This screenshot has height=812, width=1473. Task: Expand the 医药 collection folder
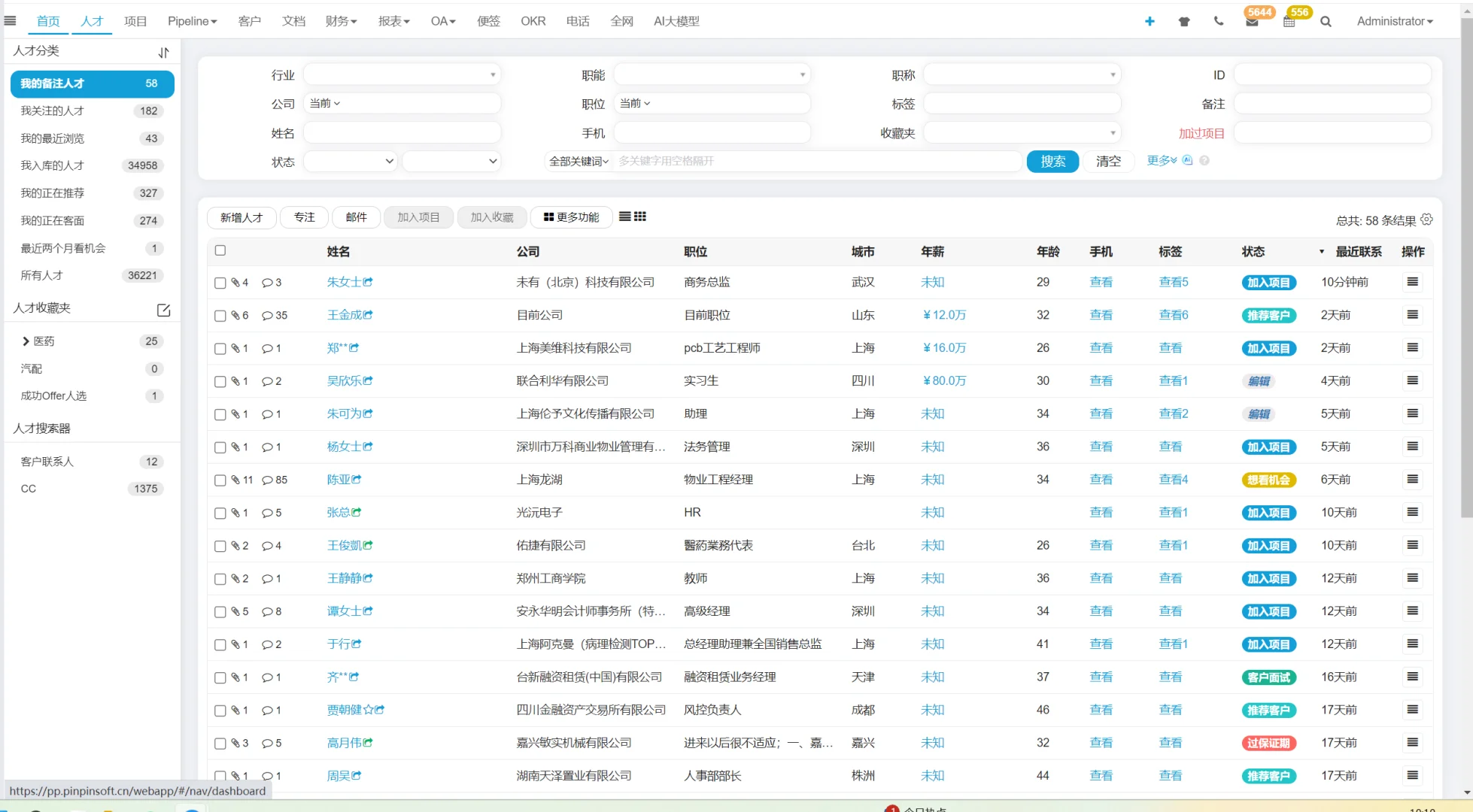tap(24, 341)
